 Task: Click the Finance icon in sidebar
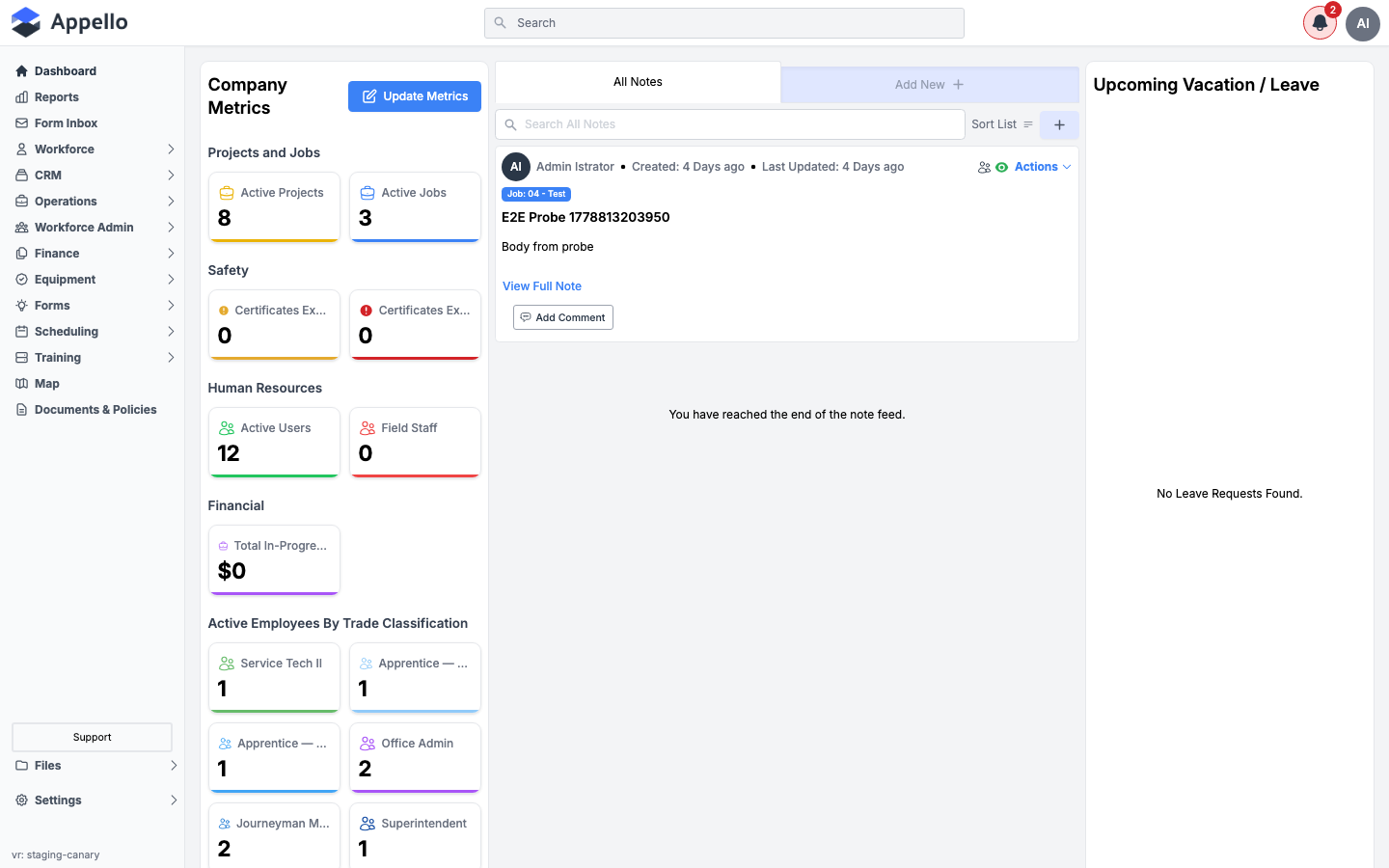(x=21, y=254)
